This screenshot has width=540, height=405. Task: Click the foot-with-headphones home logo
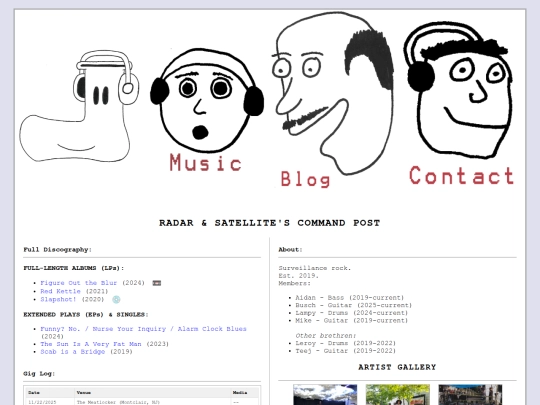click(x=79, y=106)
